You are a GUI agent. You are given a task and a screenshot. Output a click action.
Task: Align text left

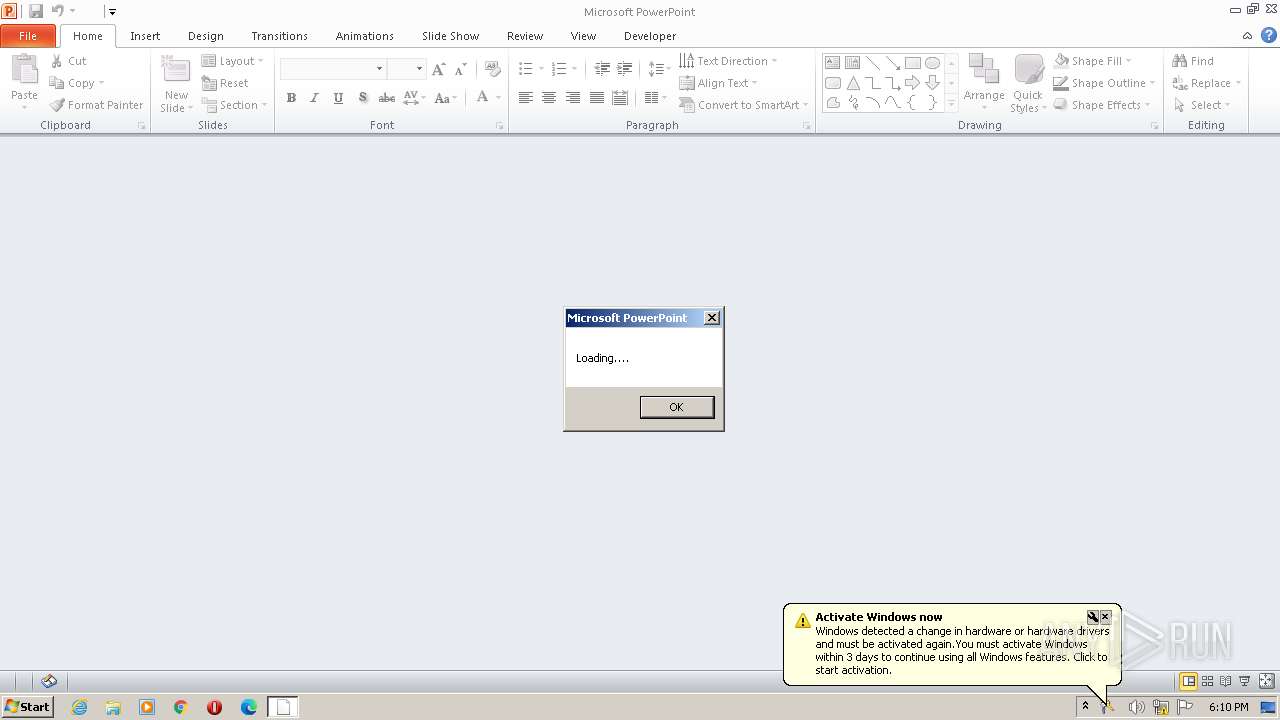pos(525,98)
